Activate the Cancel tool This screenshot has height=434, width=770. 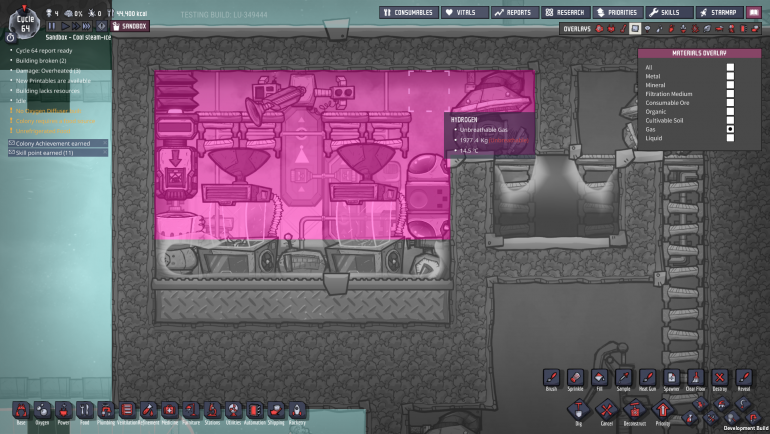coord(606,409)
